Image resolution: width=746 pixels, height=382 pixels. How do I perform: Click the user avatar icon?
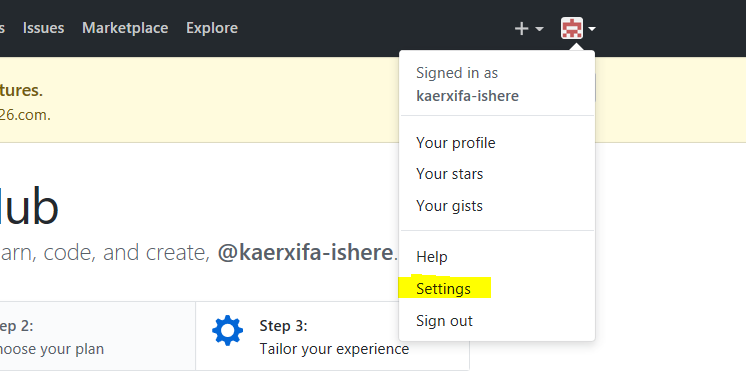point(572,28)
